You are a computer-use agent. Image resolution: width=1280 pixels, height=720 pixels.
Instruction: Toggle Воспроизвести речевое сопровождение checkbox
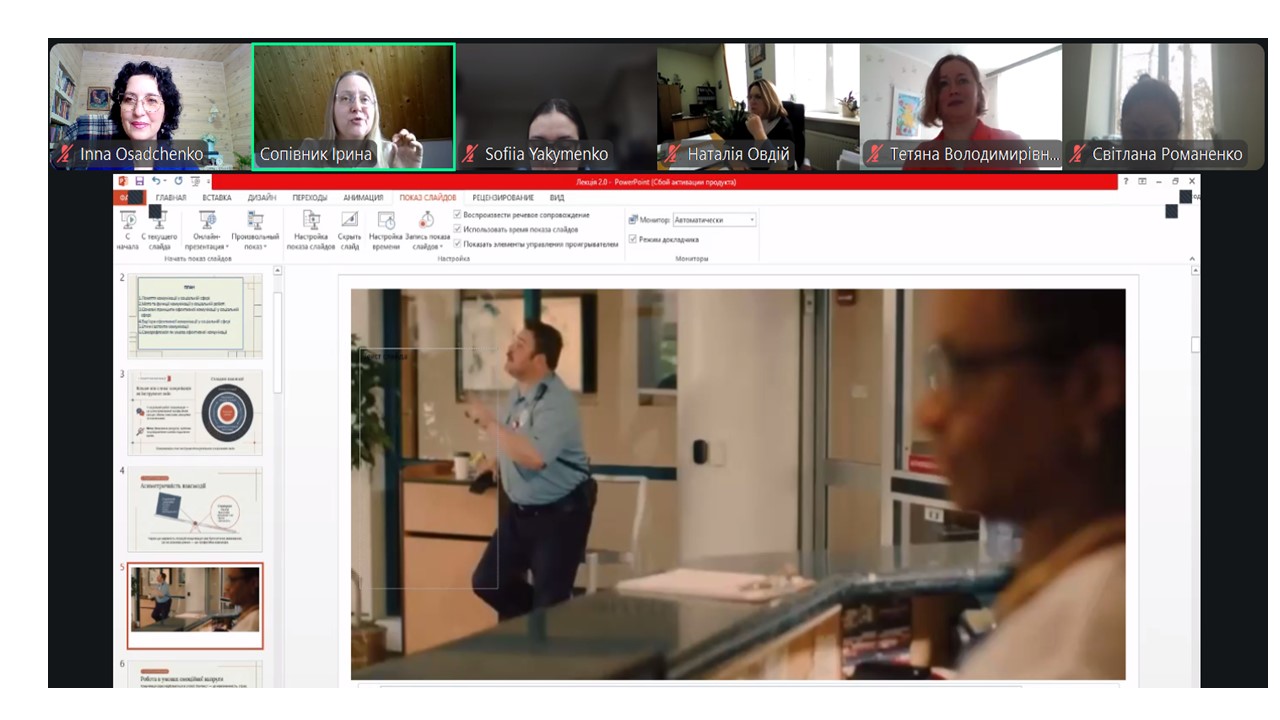click(457, 215)
